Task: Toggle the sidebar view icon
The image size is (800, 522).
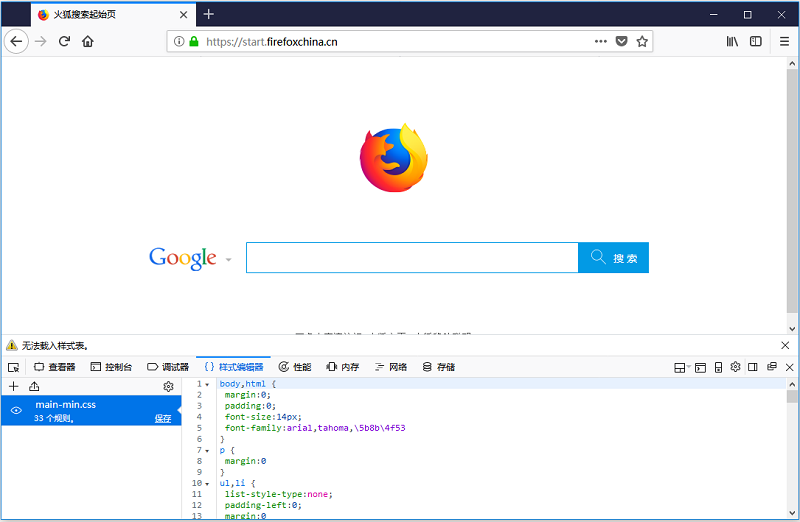Action: pos(756,41)
